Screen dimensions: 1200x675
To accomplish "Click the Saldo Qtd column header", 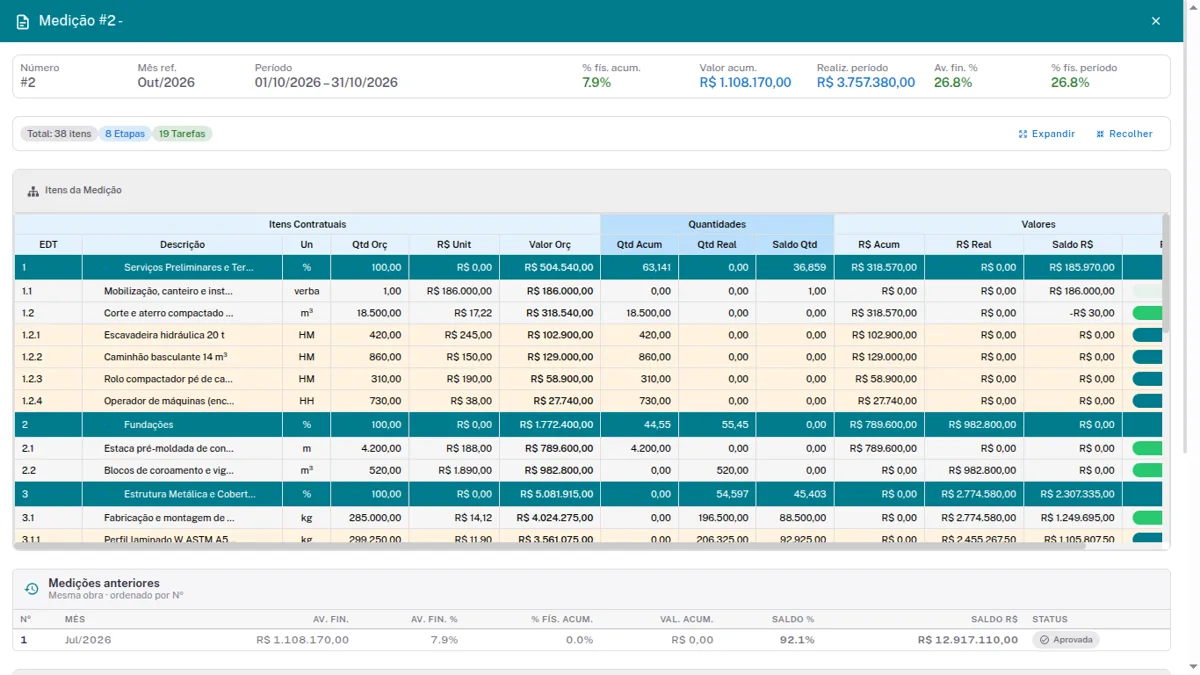I will click(795, 245).
